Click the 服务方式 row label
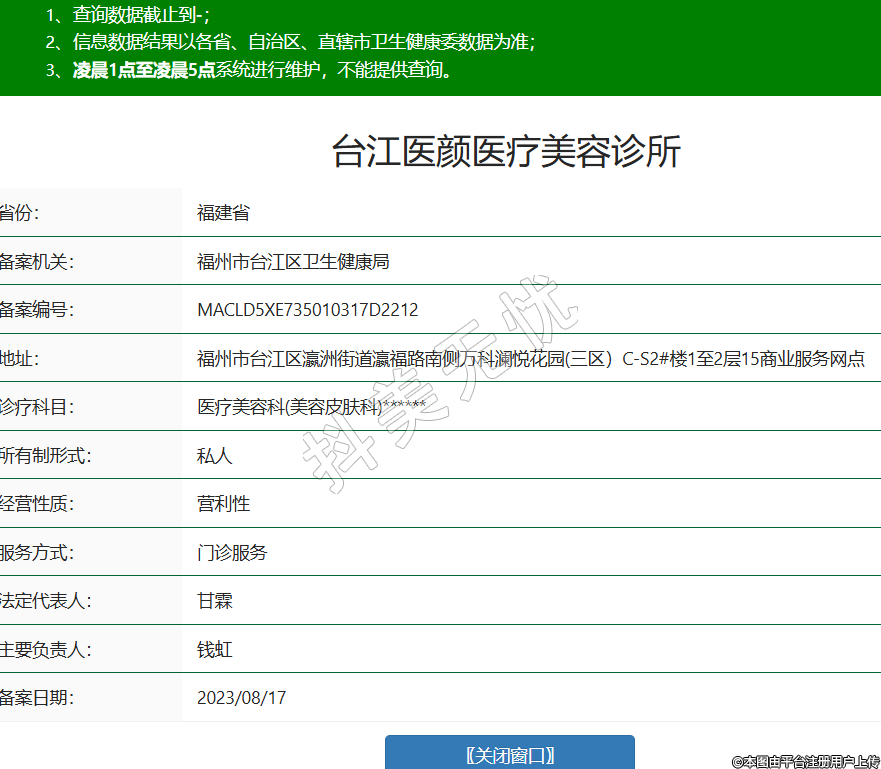Image resolution: width=881 pixels, height=769 pixels. coord(37,553)
